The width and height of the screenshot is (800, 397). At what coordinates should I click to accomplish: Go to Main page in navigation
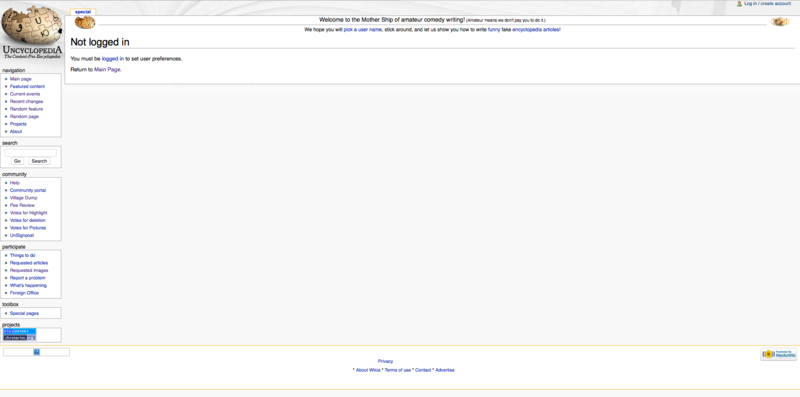20,79
